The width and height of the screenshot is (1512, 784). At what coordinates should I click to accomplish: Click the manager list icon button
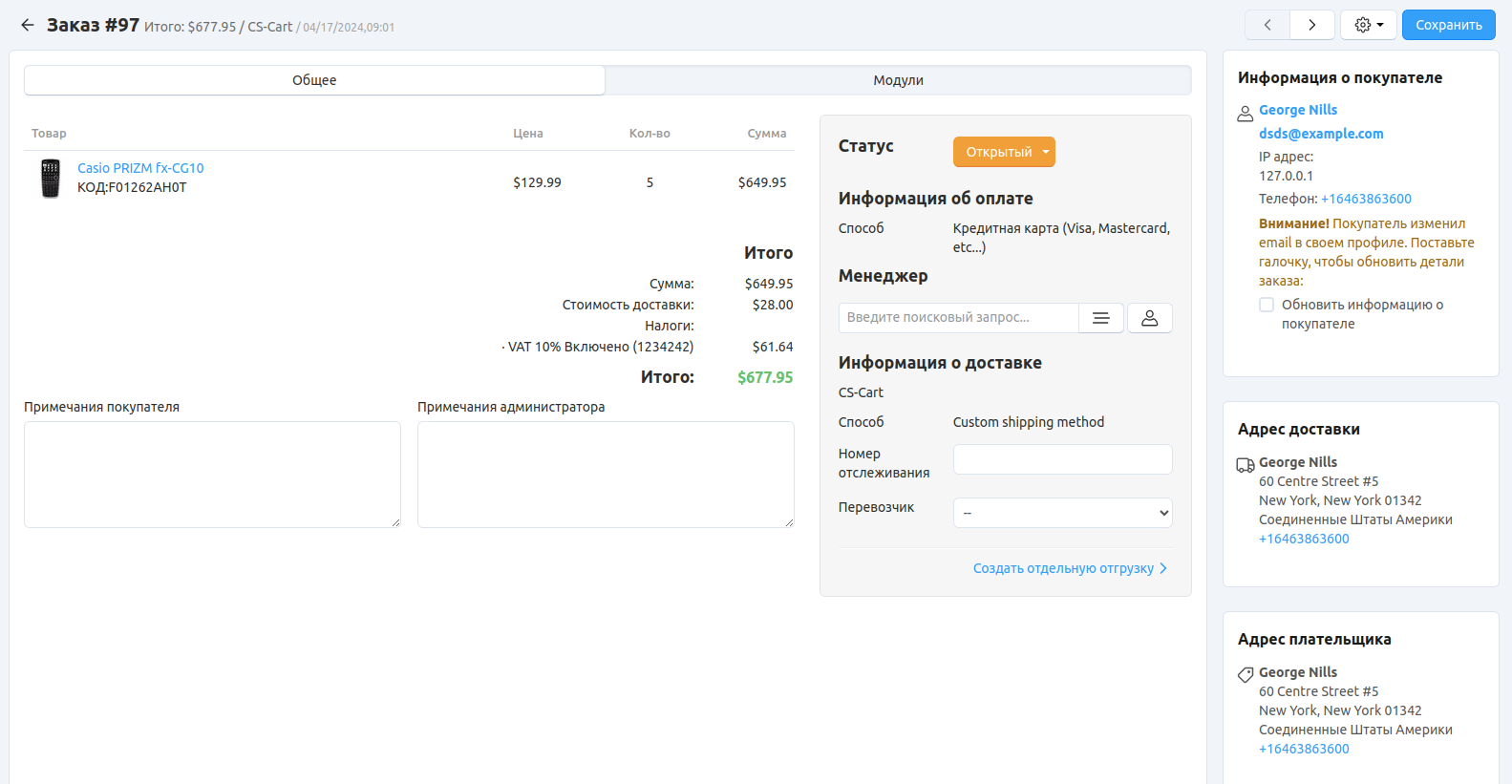pyautogui.click(x=1100, y=318)
